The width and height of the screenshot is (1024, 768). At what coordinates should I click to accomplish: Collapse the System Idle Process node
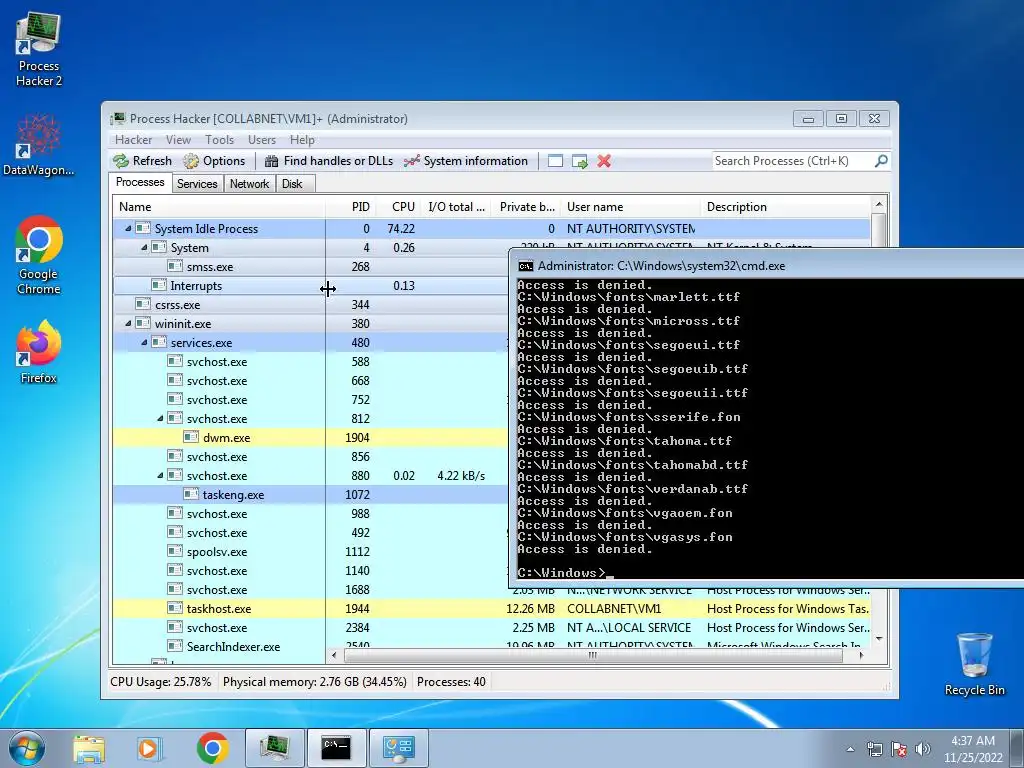(x=129, y=229)
